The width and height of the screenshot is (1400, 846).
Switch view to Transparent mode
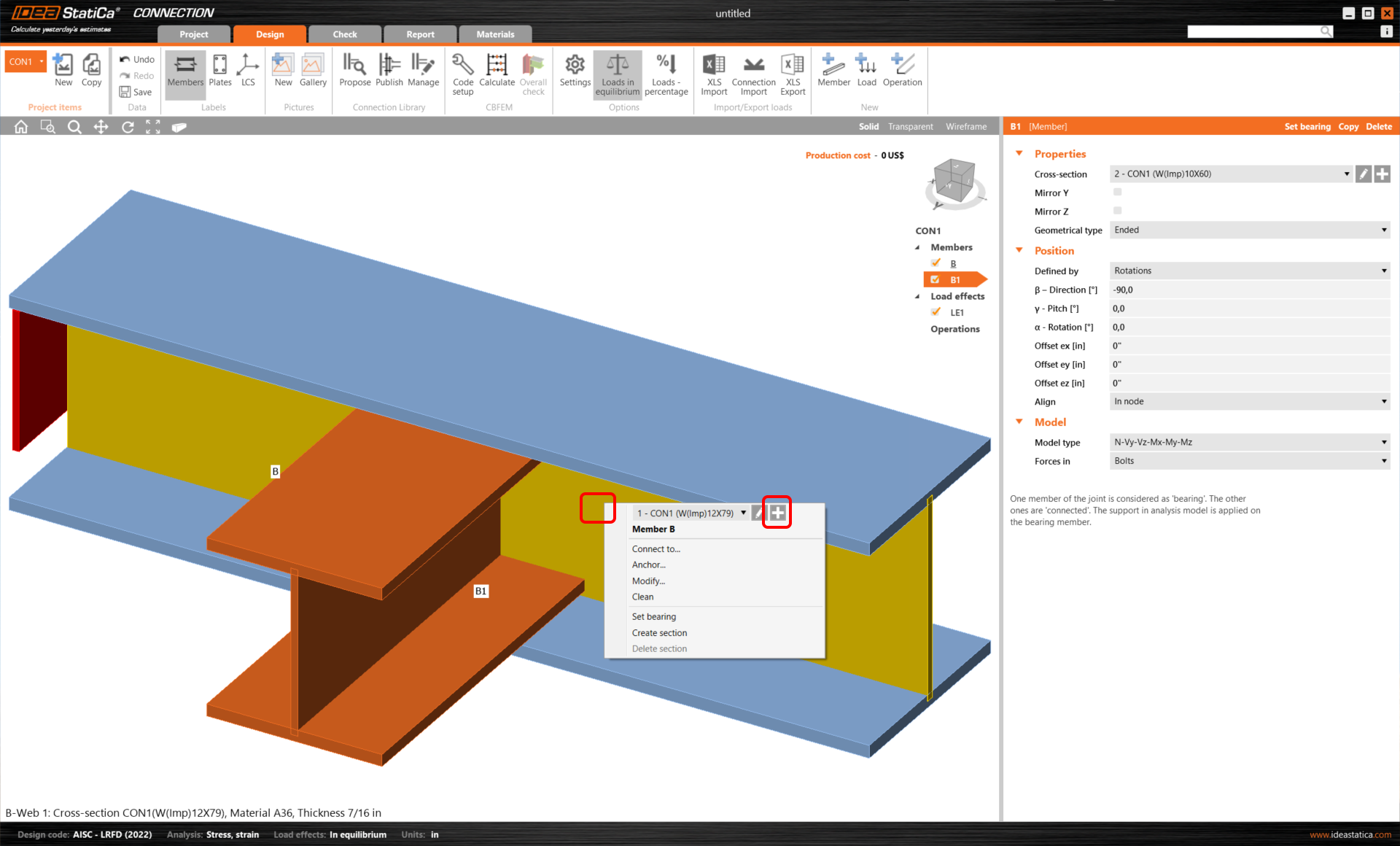click(x=910, y=127)
